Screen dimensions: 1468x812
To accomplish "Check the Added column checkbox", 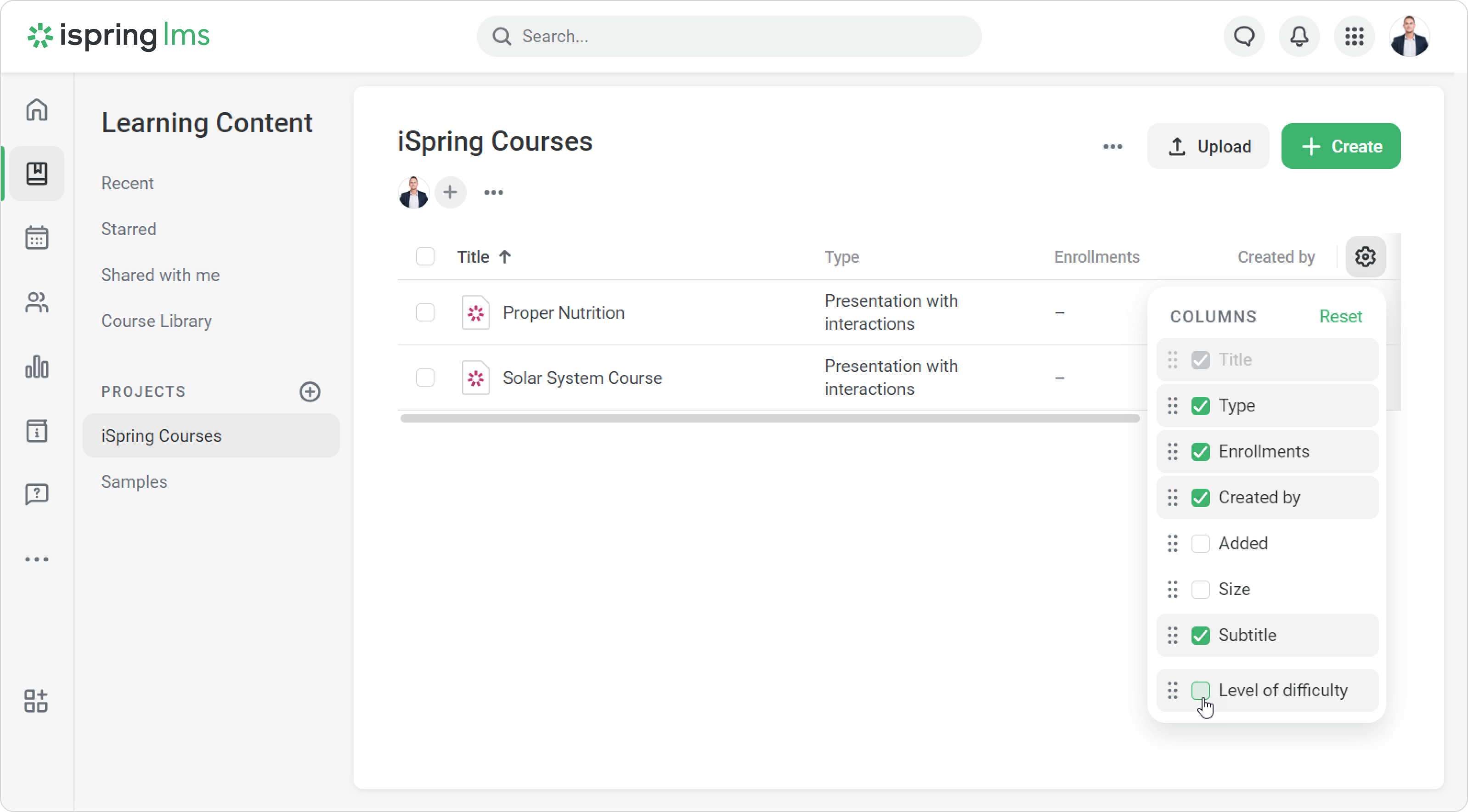I will 1200,543.
